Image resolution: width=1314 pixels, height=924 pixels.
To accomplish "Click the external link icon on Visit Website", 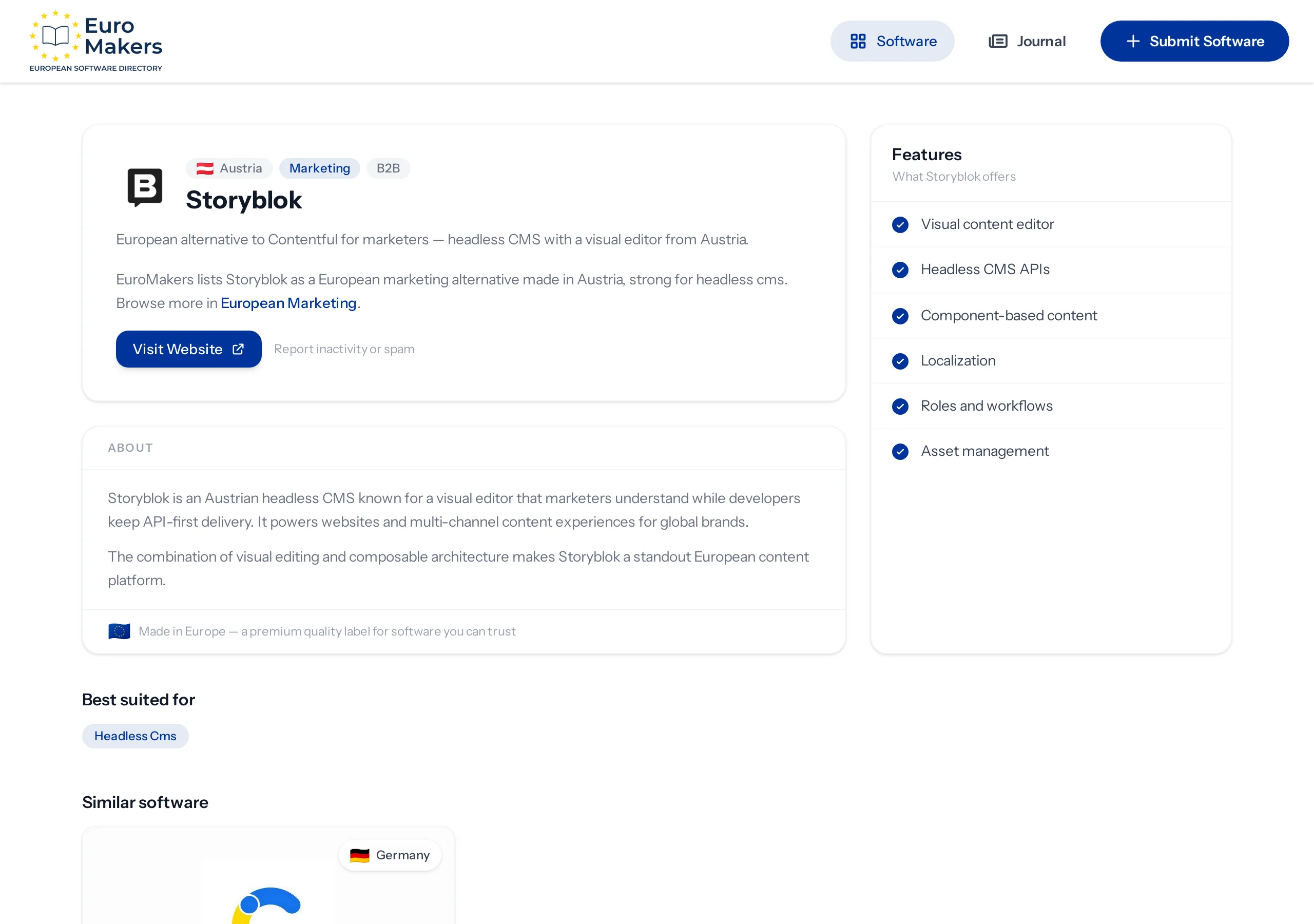I will pos(238,349).
